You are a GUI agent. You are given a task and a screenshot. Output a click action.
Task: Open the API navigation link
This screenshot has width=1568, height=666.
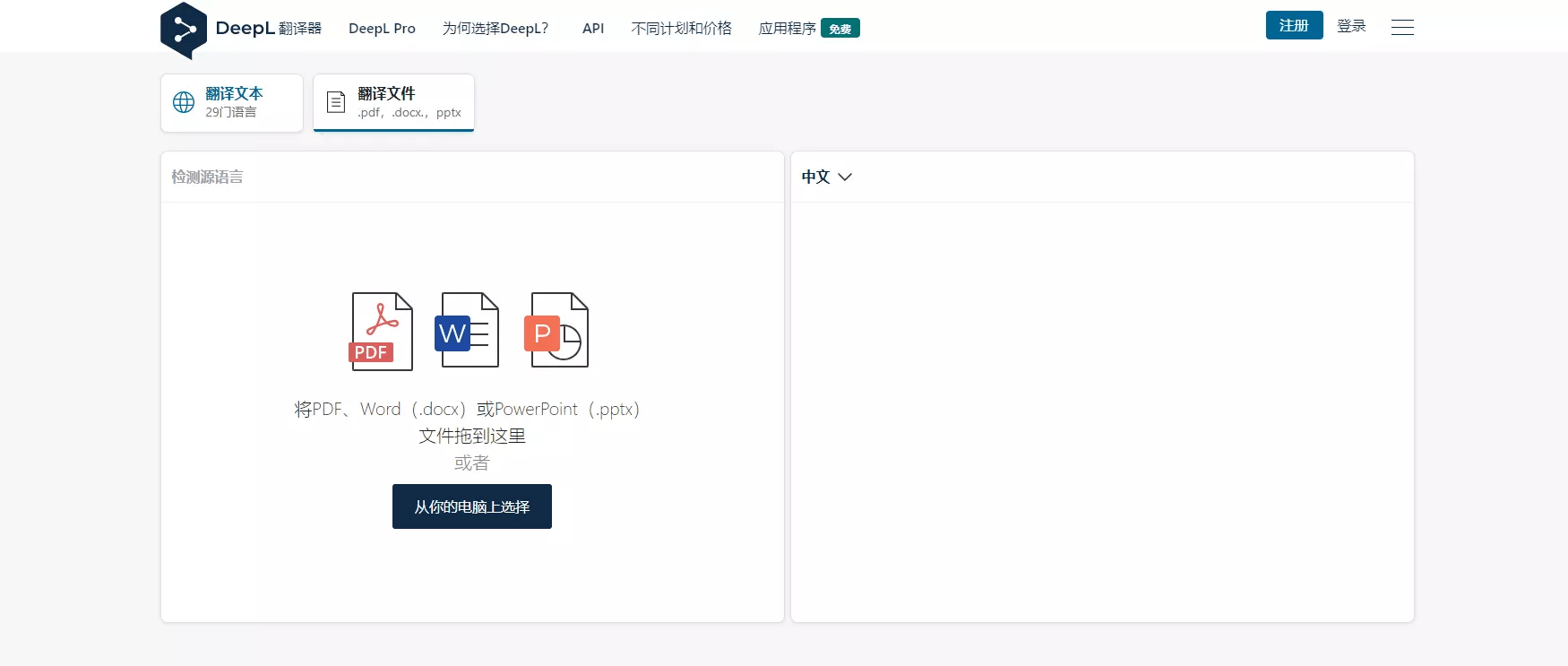point(593,29)
